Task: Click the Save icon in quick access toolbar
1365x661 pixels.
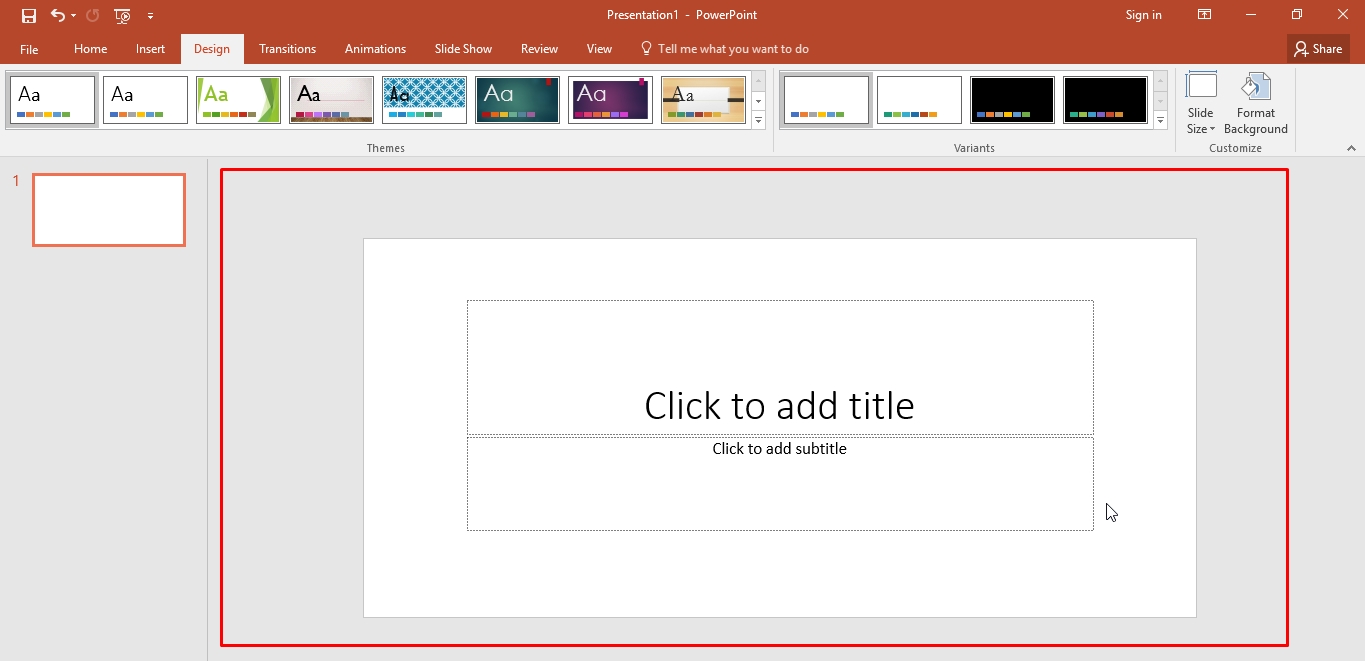Action: click(29, 16)
